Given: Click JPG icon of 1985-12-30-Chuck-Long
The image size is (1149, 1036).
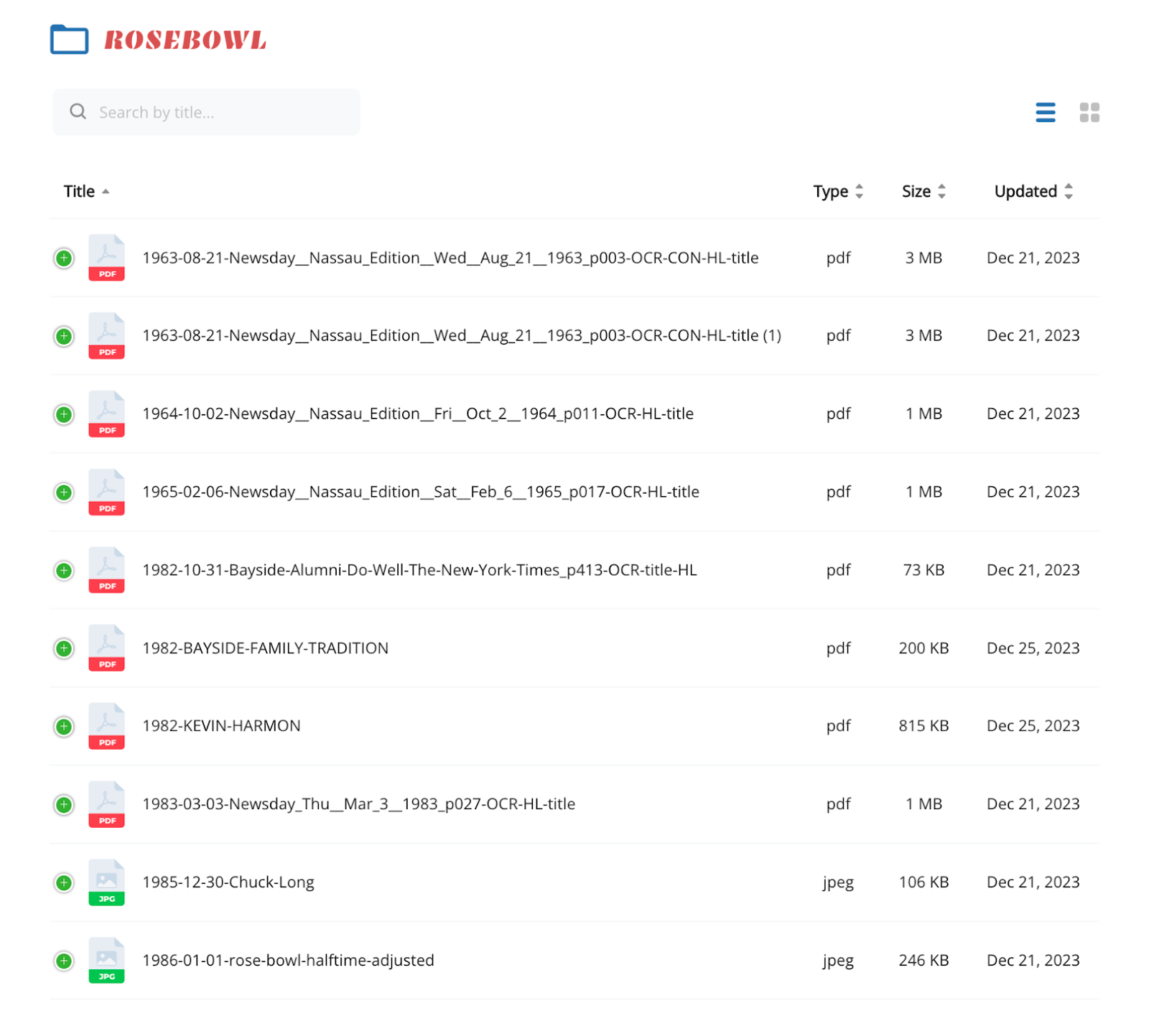Looking at the screenshot, I should 106,882.
